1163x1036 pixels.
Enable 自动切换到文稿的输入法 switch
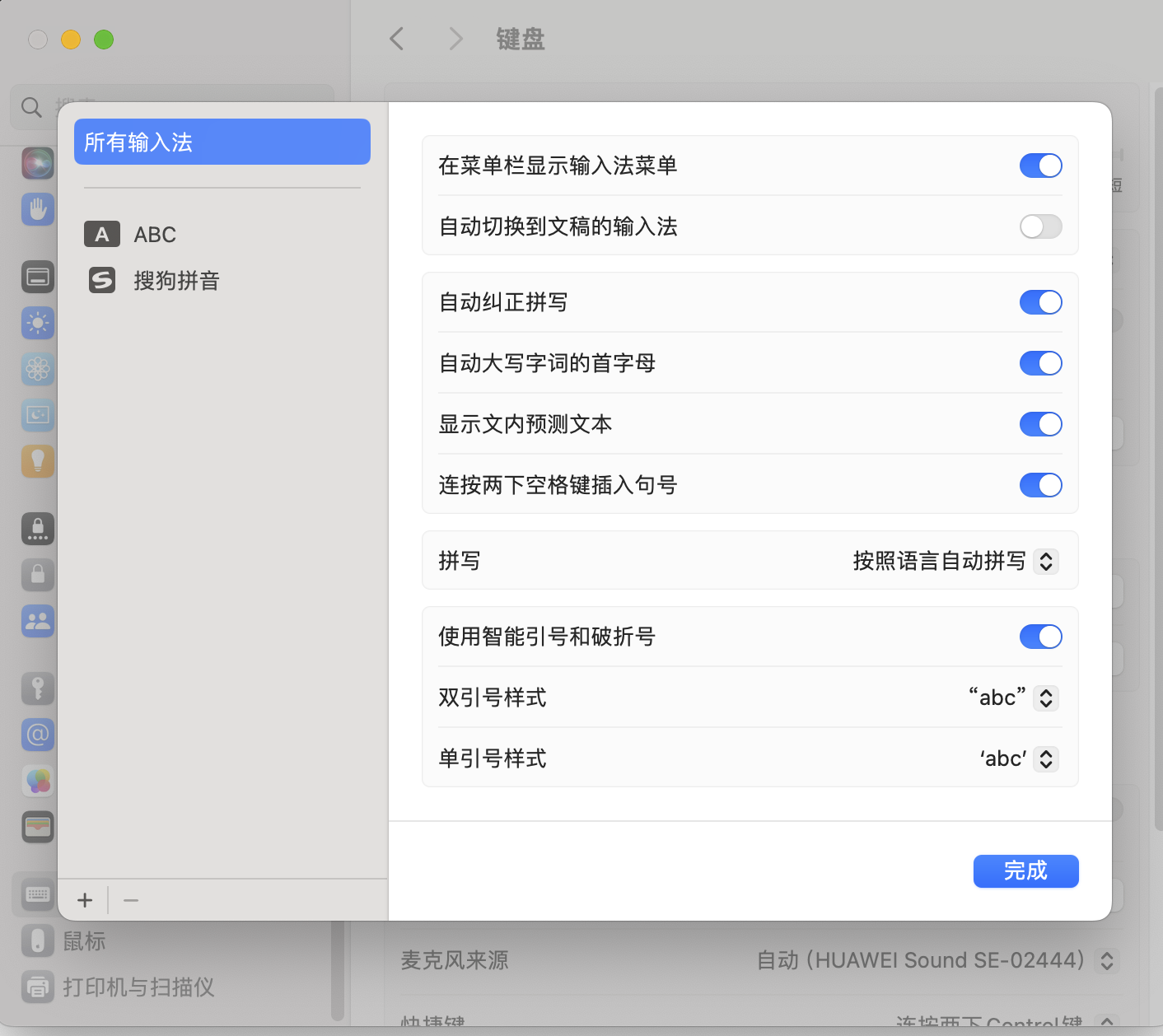point(1040,226)
